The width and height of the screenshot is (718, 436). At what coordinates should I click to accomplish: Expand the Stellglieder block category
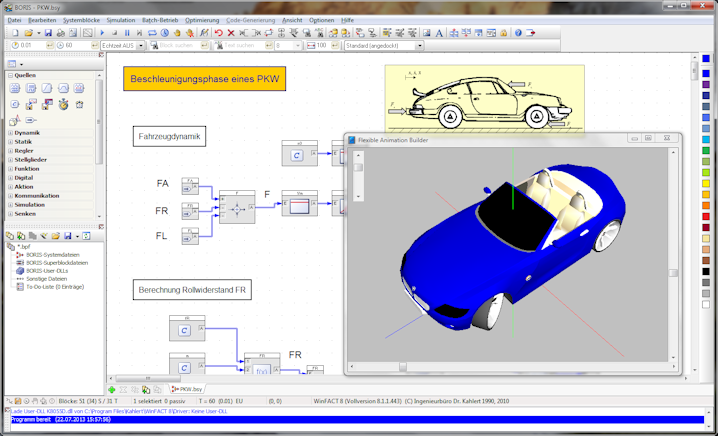(10, 160)
